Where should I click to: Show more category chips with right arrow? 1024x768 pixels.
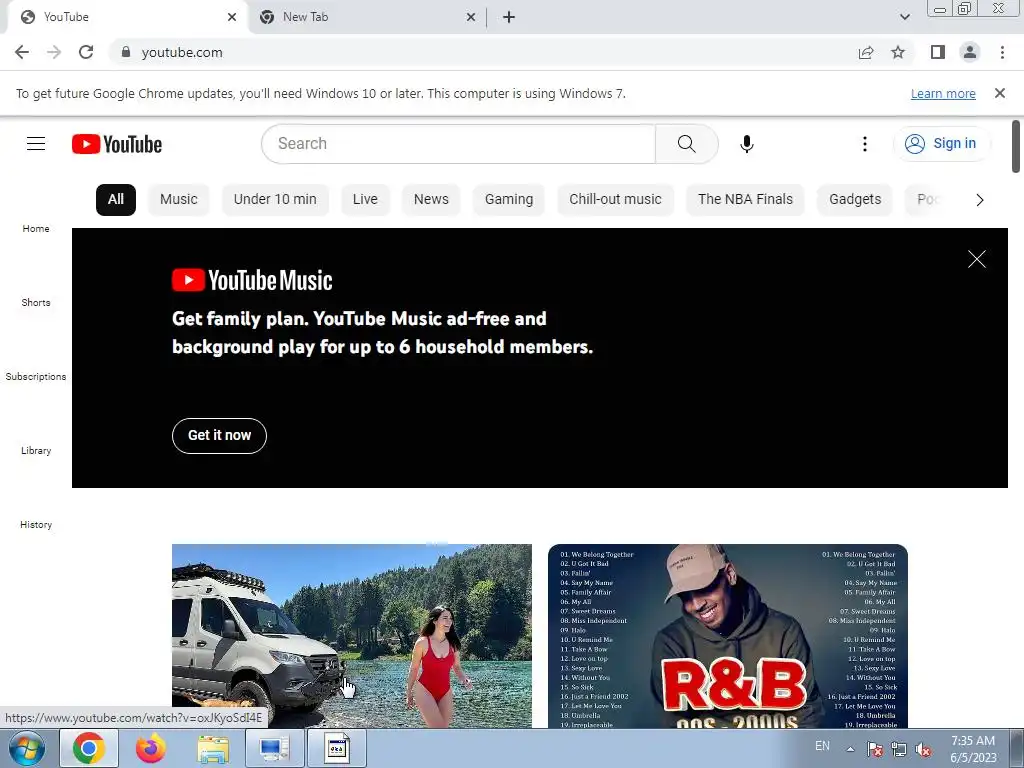[x=979, y=200]
